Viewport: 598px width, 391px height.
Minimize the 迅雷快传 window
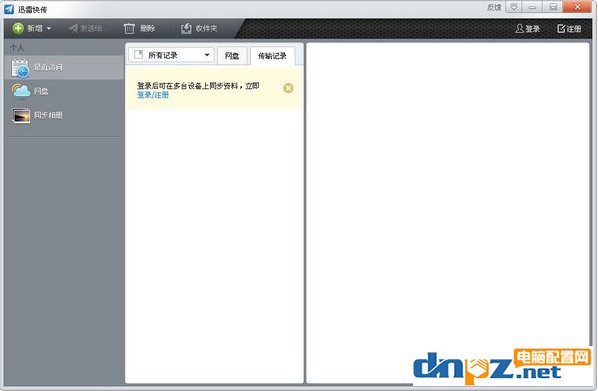532,7
